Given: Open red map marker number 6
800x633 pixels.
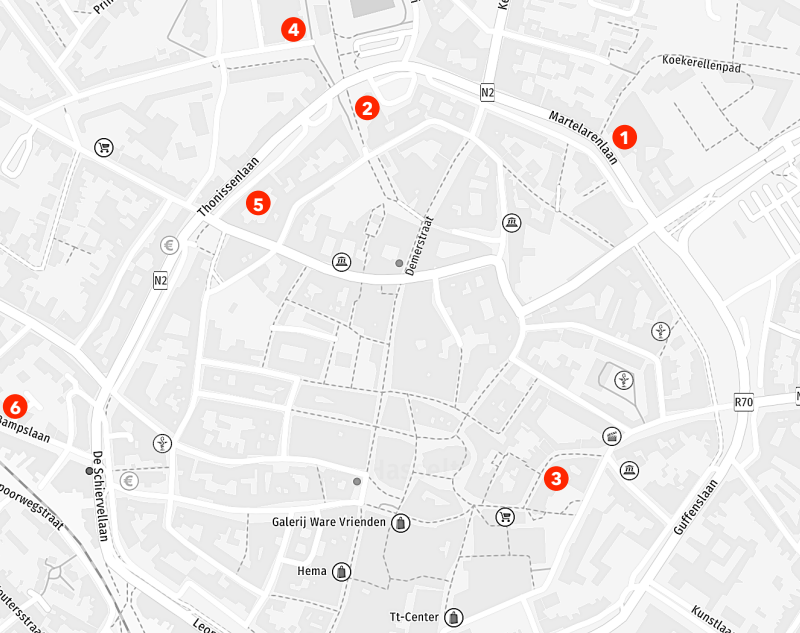Looking at the screenshot, I should (x=15, y=407).
